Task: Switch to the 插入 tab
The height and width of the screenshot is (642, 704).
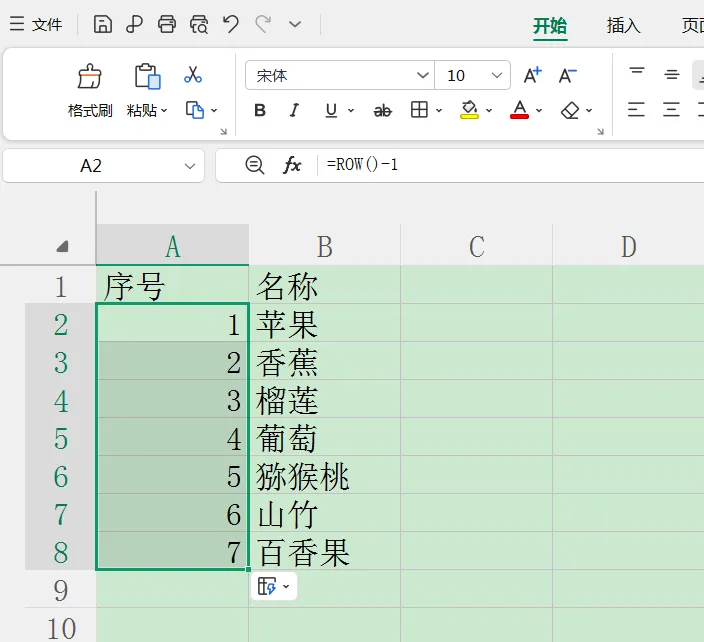Action: coord(623,26)
